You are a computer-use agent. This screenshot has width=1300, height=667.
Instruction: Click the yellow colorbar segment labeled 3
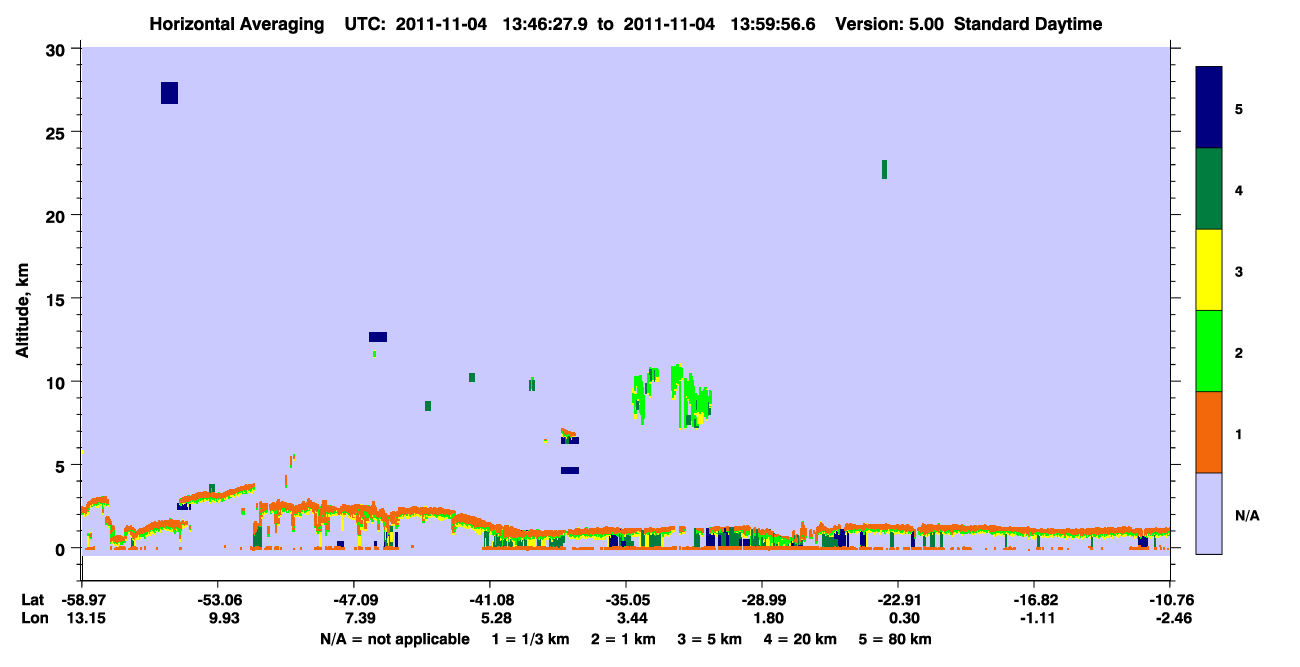click(1209, 270)
